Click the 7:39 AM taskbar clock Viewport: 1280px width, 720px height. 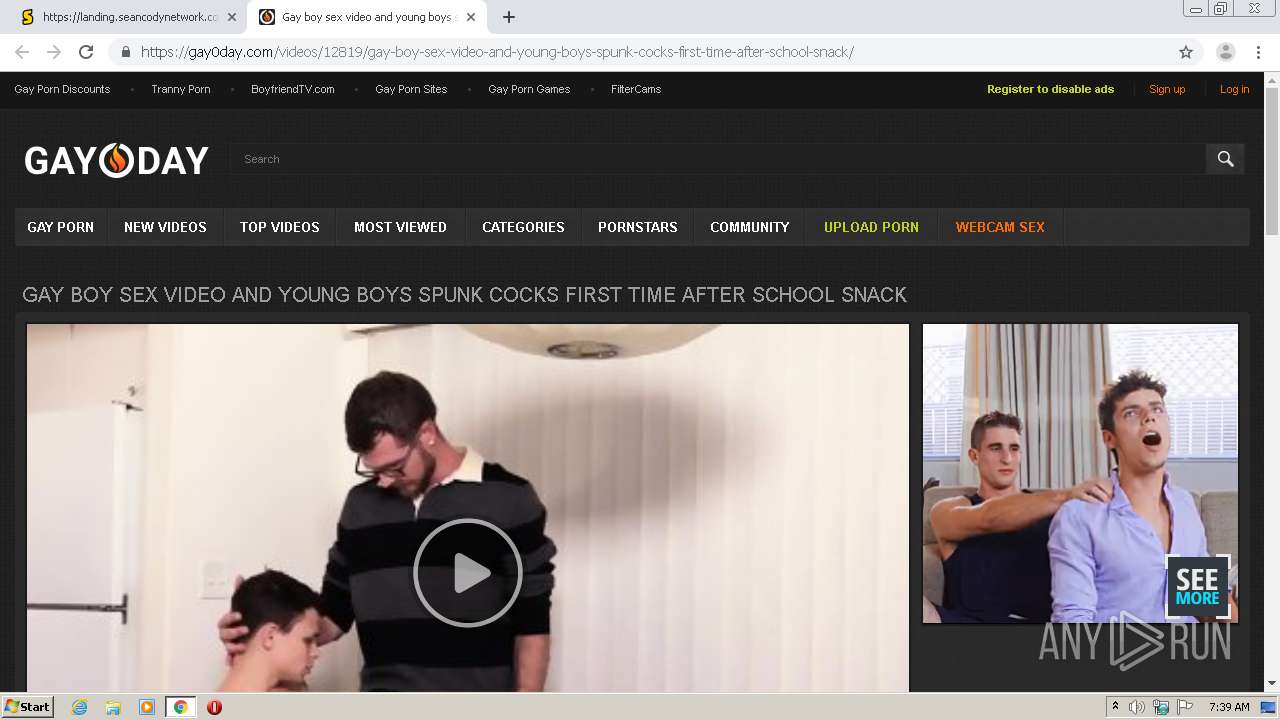click(x=1229, y=707)
